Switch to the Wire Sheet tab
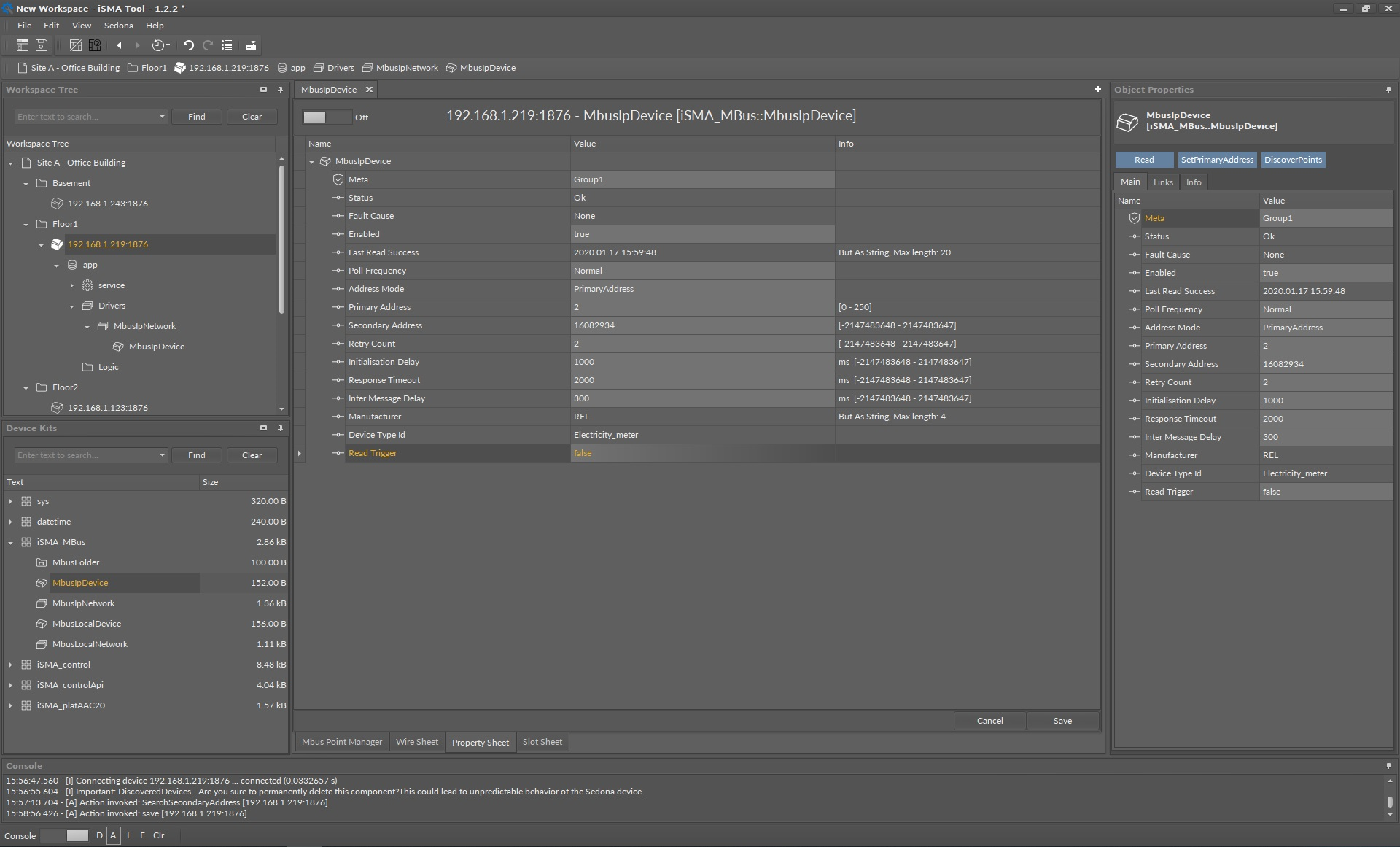The image size is (1400, 847). click(416, 742)
